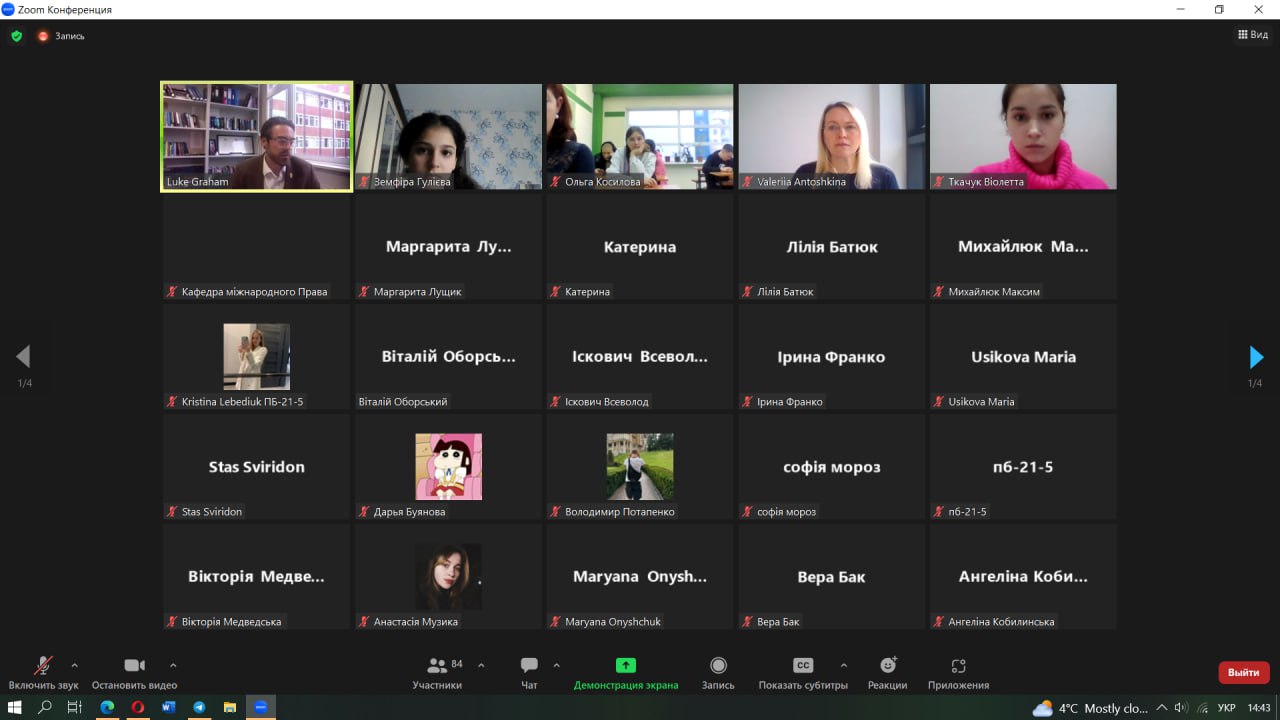1280x720 pixels.
Task: Select the Лілія Батюк participant tile
Action: click(832, 247)
